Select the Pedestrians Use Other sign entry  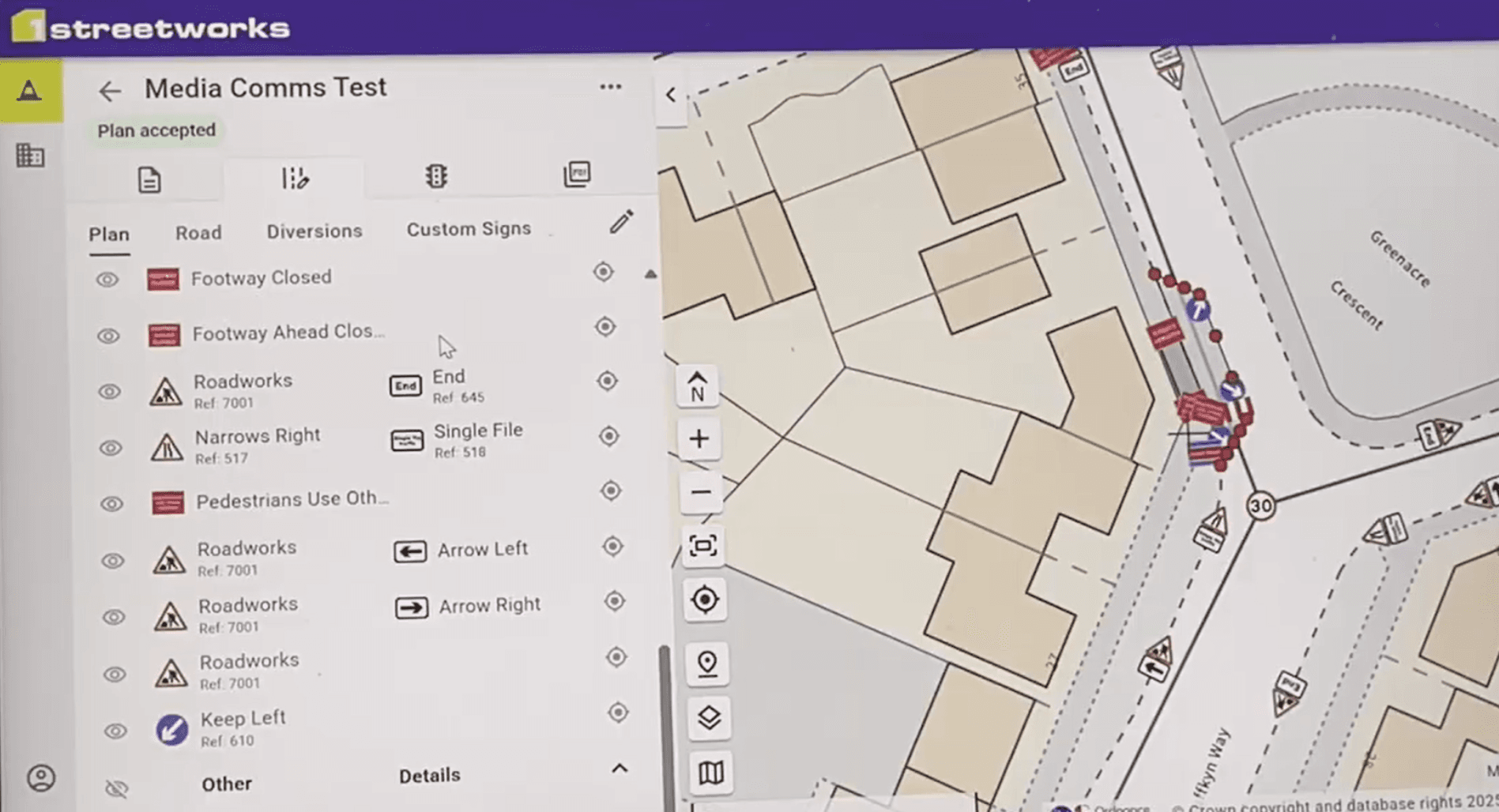coord(292,500)
